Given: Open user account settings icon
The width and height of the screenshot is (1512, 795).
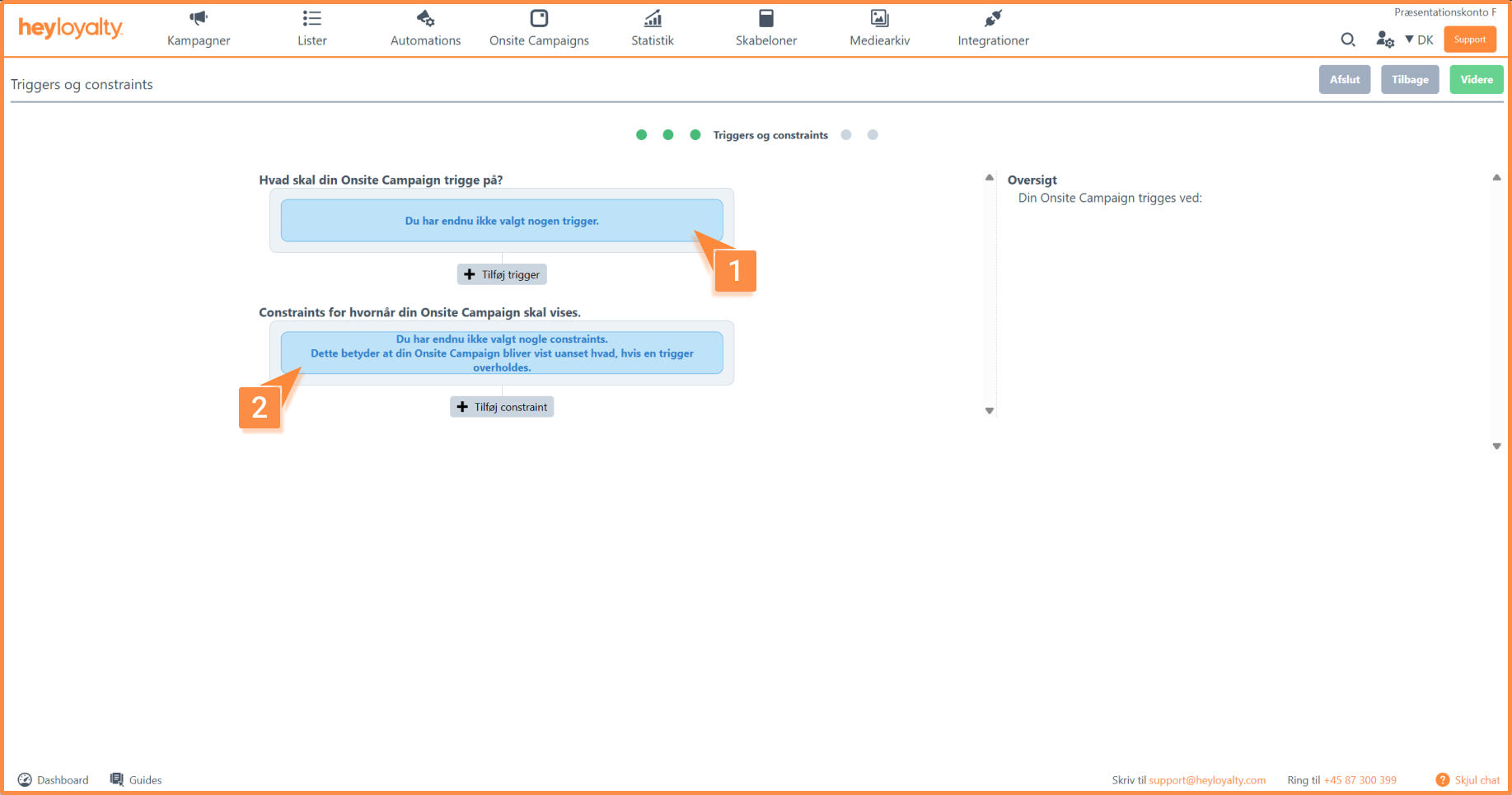Looking at the screenshot, I should tap(1384, 40).
